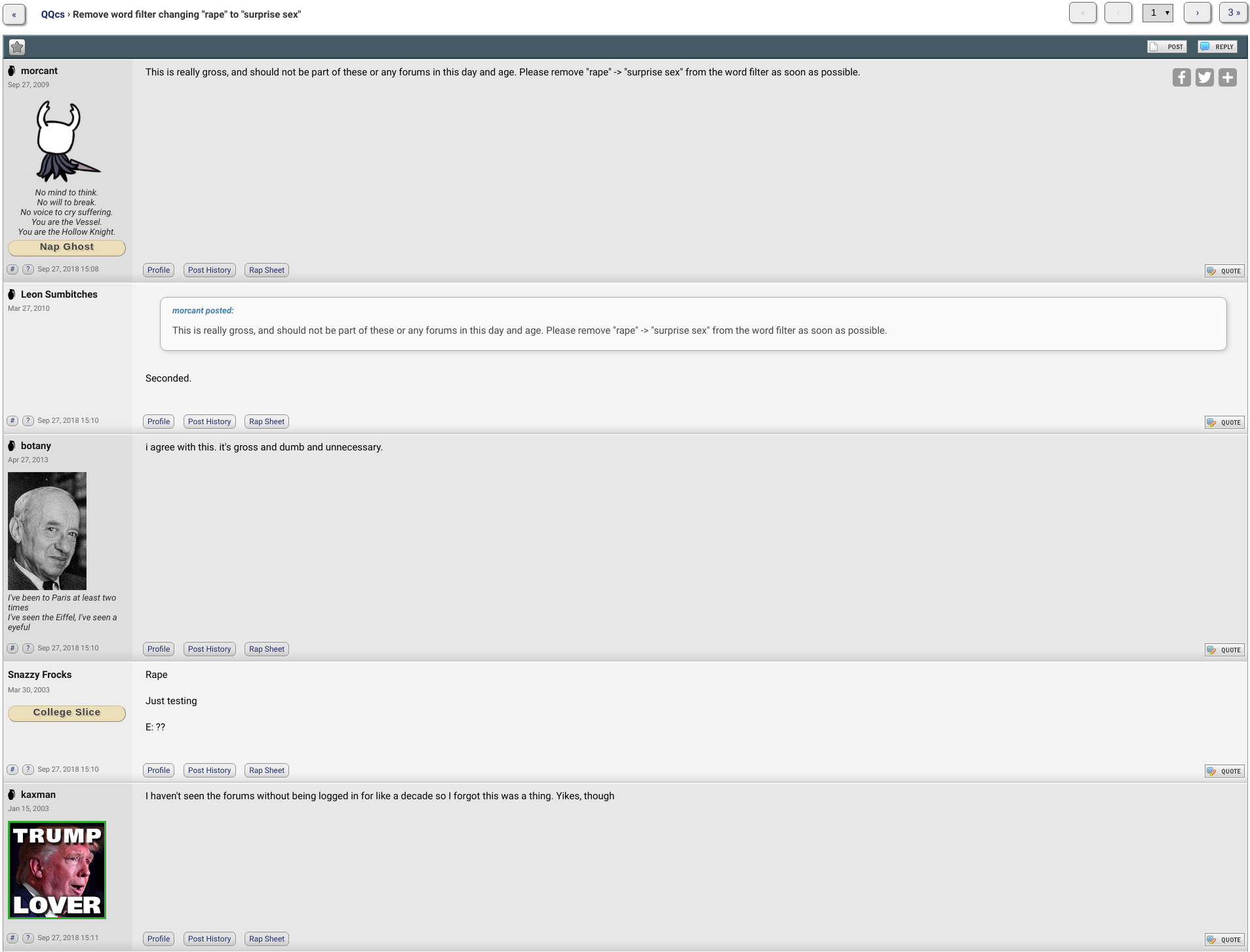Click the # permalink of morcant's post
The image size is (1250, 952).
[12, 269]
